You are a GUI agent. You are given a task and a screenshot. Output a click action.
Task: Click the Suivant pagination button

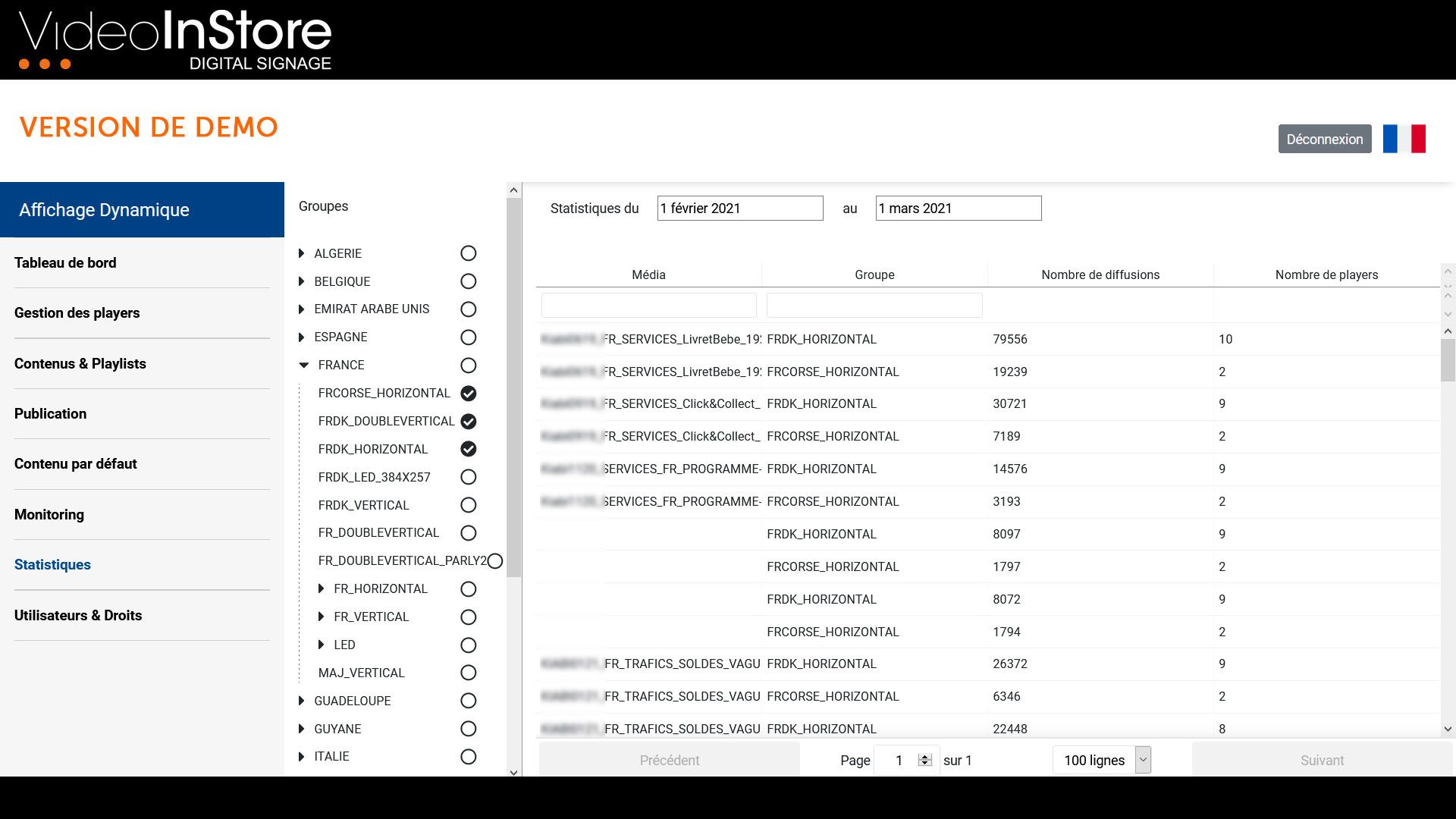click(1322, 760)
